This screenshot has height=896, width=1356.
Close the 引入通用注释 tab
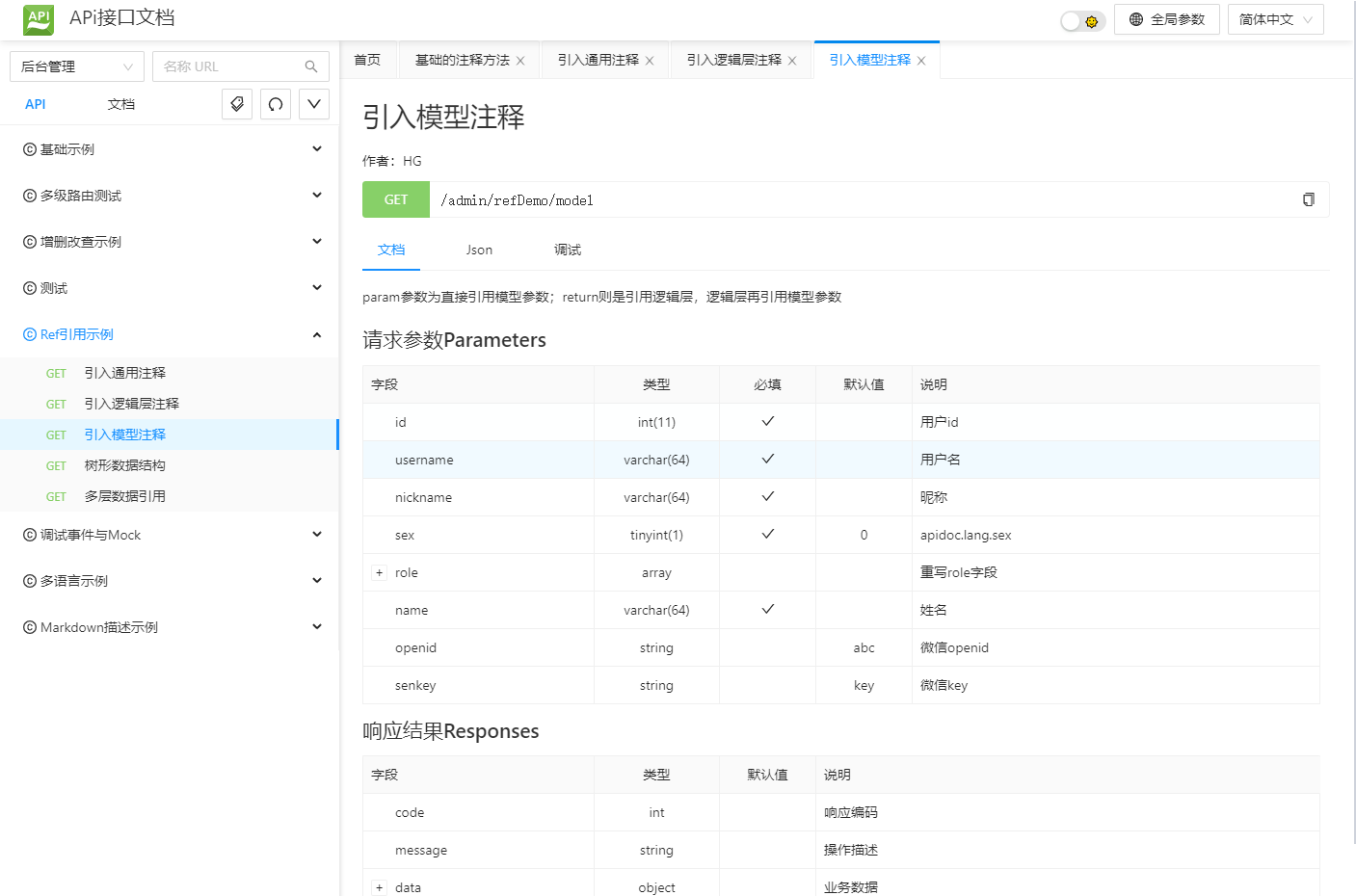pos(650,61)
